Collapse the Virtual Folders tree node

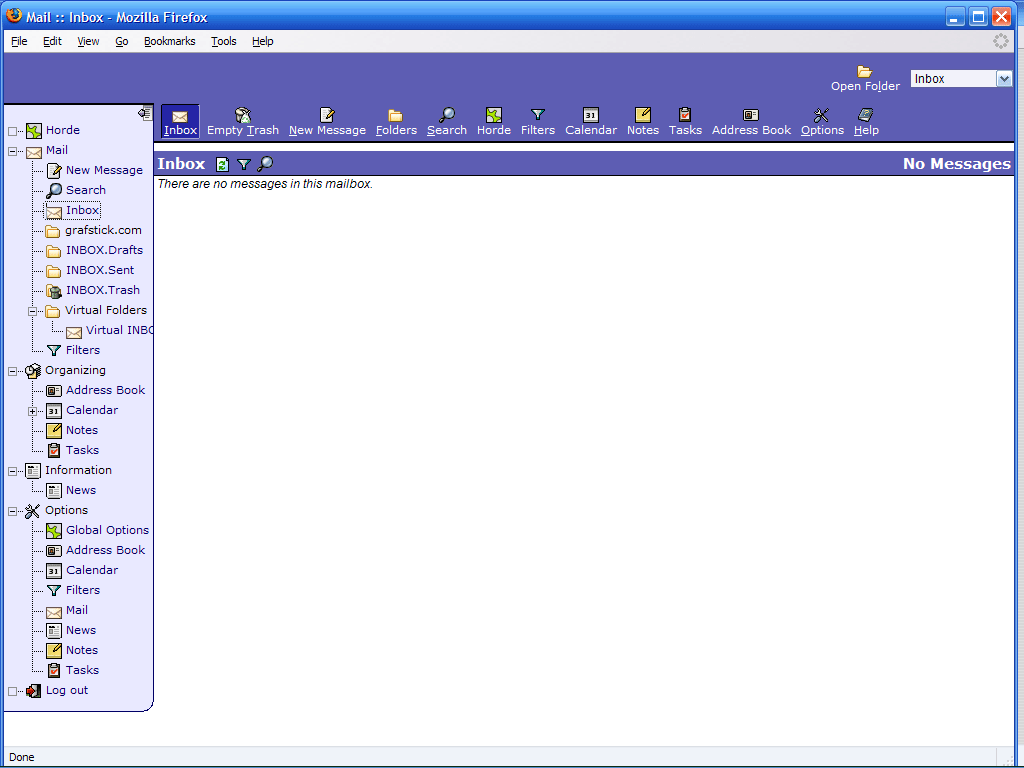click(33, 311)
